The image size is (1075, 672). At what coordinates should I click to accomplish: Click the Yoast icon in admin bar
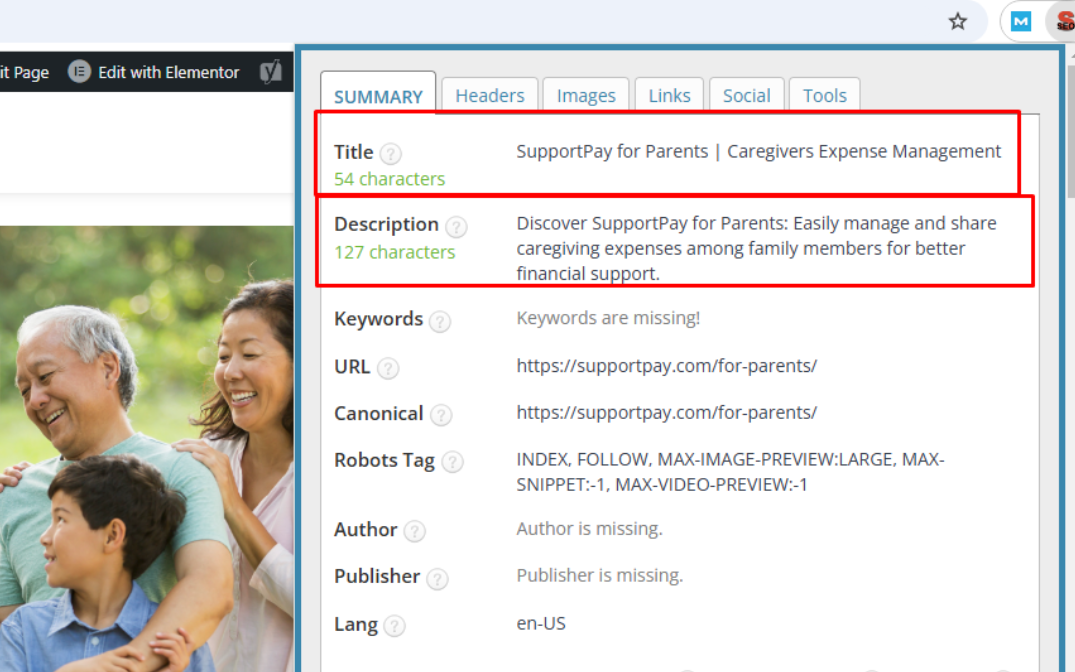(270, 72)
